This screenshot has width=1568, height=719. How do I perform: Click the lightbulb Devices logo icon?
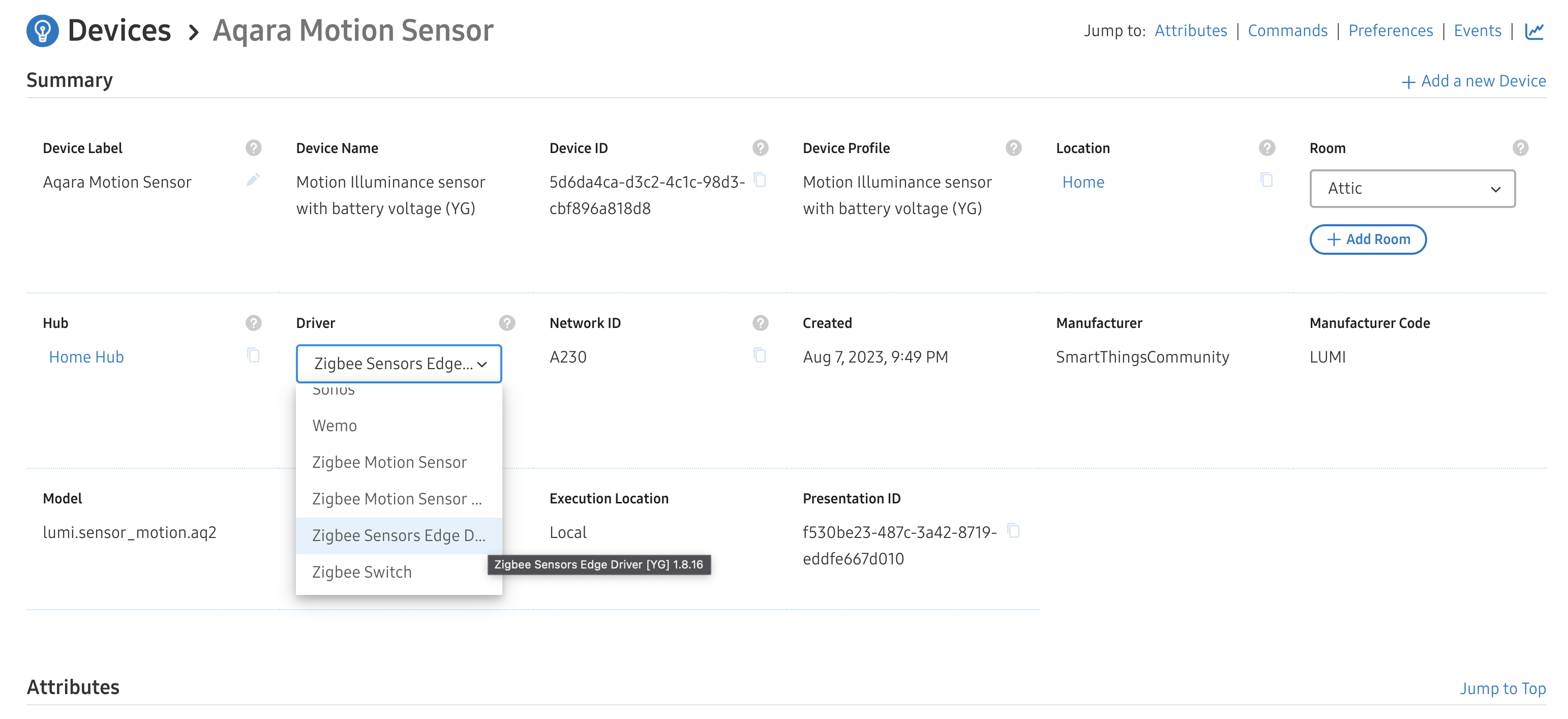point(42,31)
